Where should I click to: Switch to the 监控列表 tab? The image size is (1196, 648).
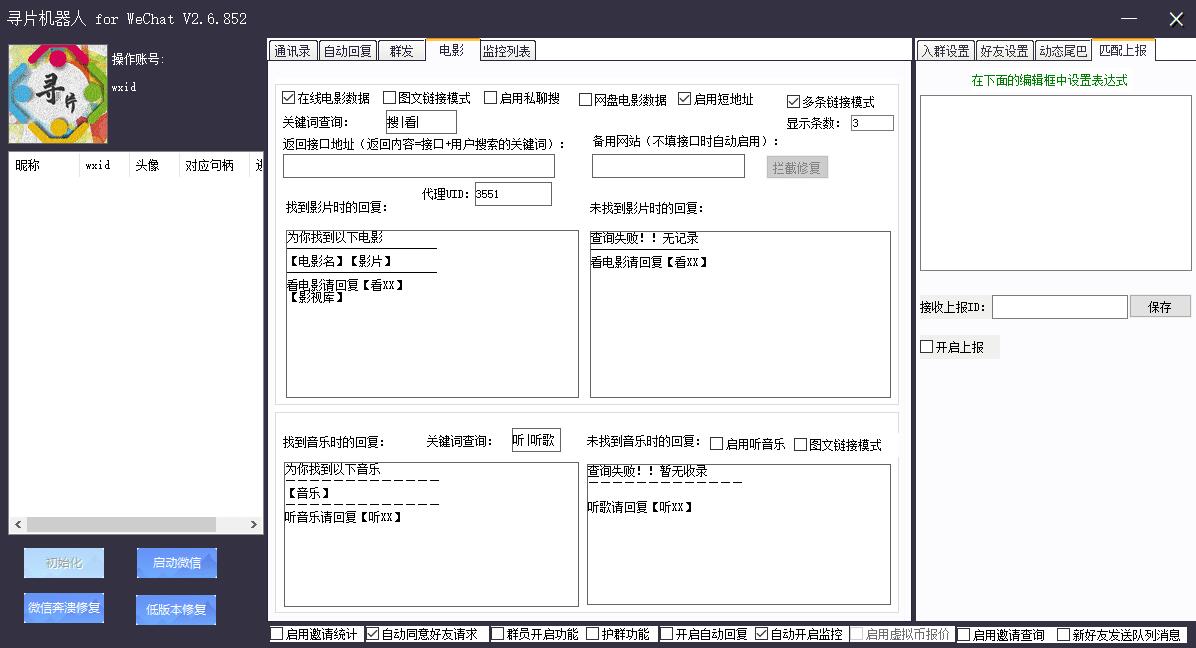pyautogui.click(x=507, y=51)
